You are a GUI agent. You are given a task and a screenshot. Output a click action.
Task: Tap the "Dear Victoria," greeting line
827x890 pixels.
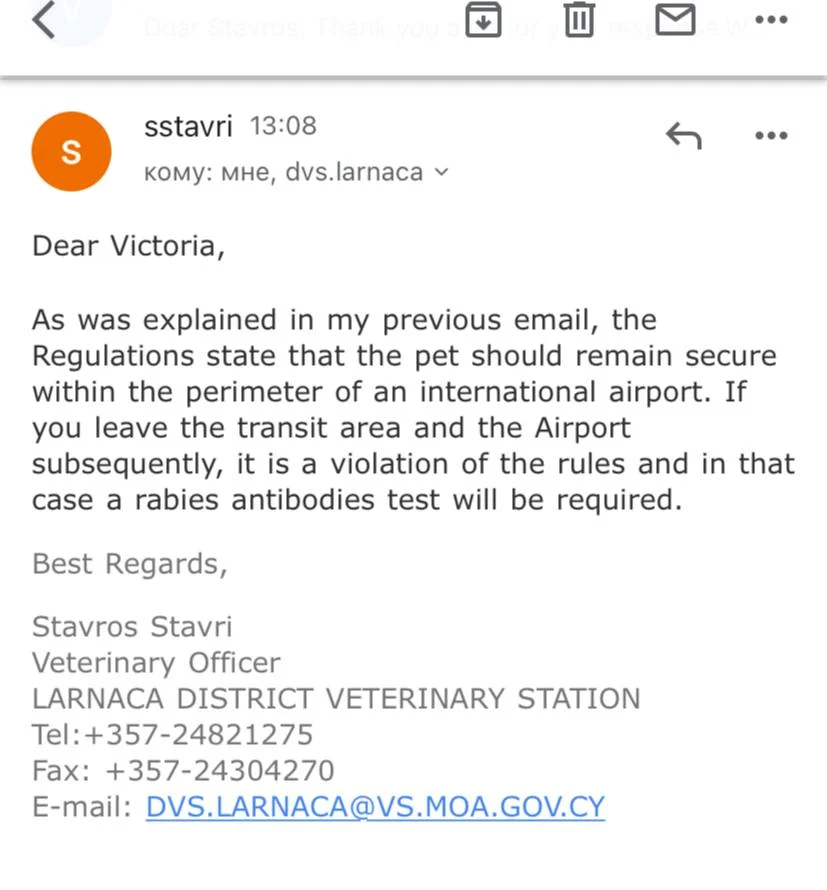(129, 246)
